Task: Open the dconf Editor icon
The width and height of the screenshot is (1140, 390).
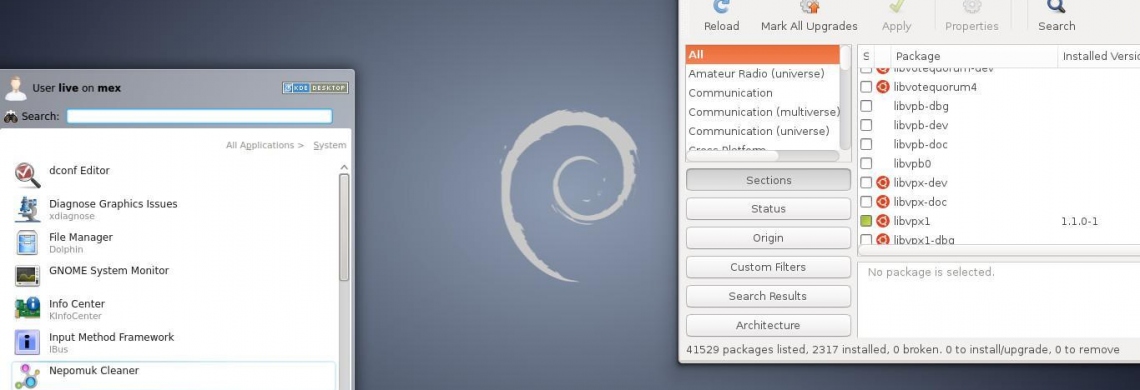Action: [28, 175]
